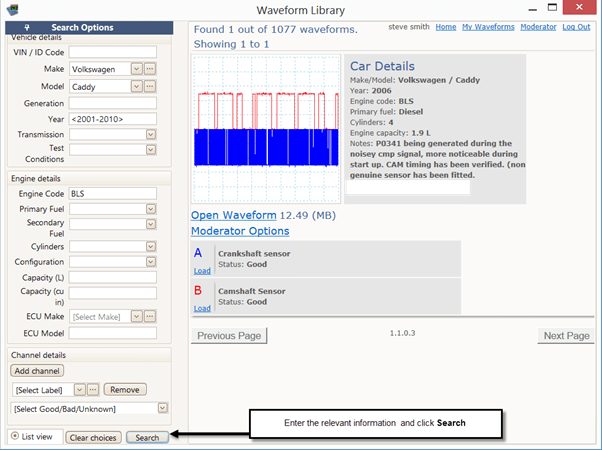602x450 pixels.
Task: Click the Capacity (L) input field
Action: 113,277
